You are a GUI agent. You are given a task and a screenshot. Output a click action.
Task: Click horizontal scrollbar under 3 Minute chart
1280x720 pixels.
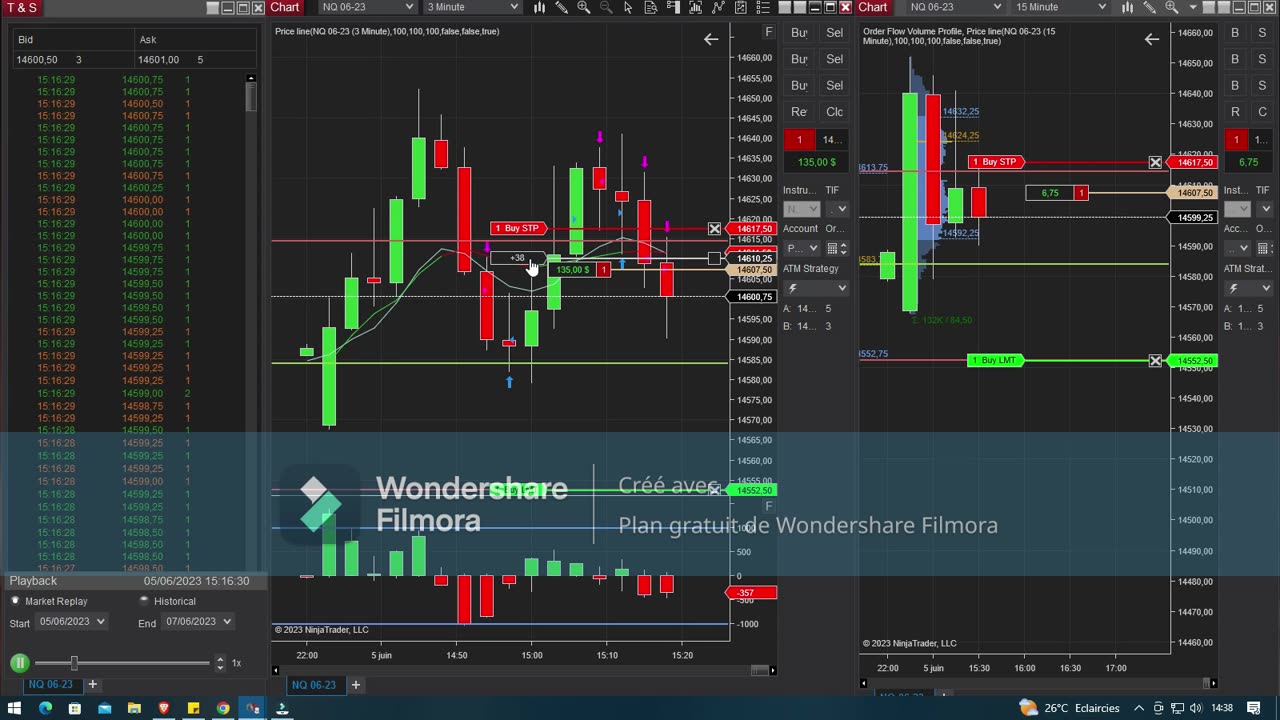(762, 669)
